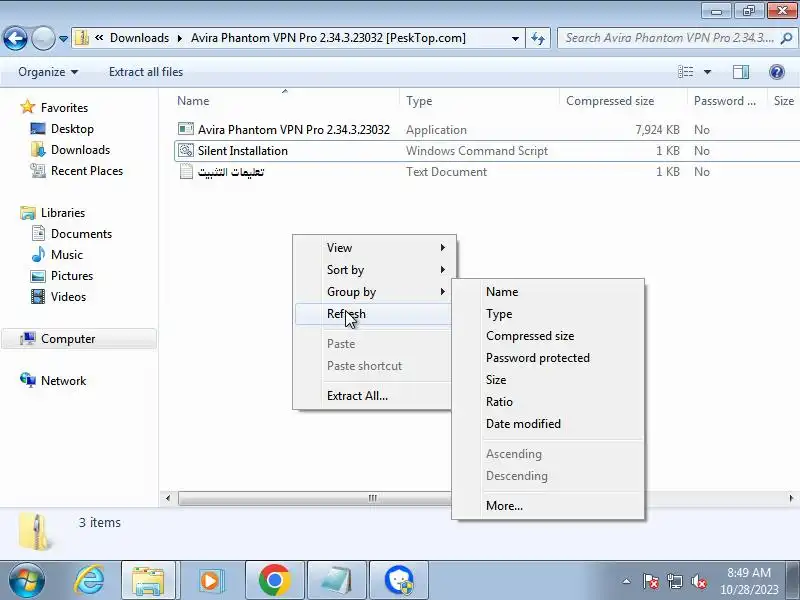This screenshot has width=800, height=600.
Task: Click the zip folder icon in address bar
Action: pyautogui.click(x=82, y=38)
